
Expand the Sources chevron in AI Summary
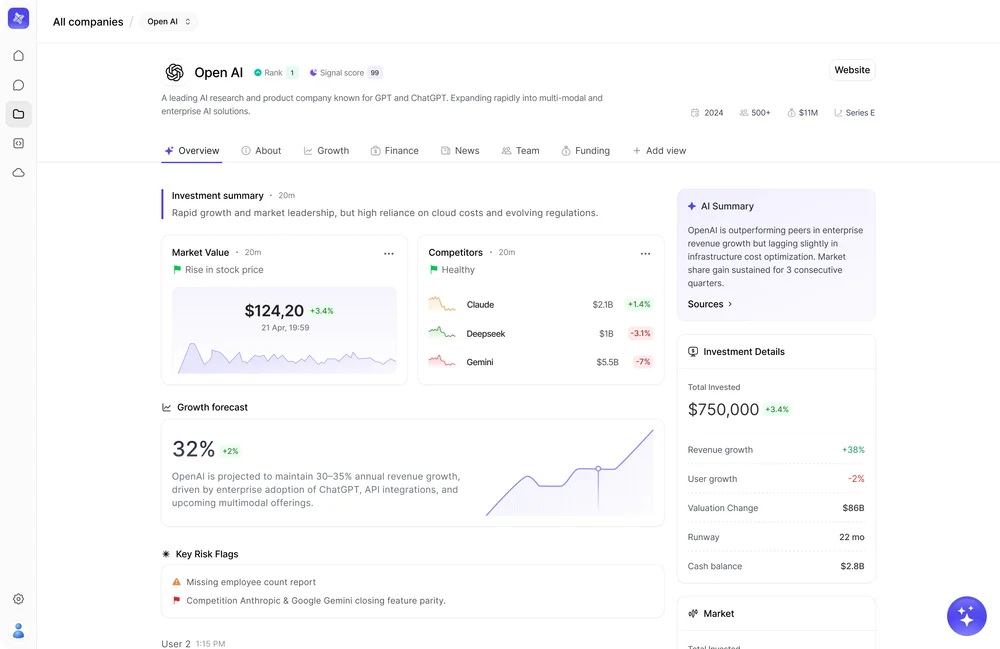click(730, 304)
